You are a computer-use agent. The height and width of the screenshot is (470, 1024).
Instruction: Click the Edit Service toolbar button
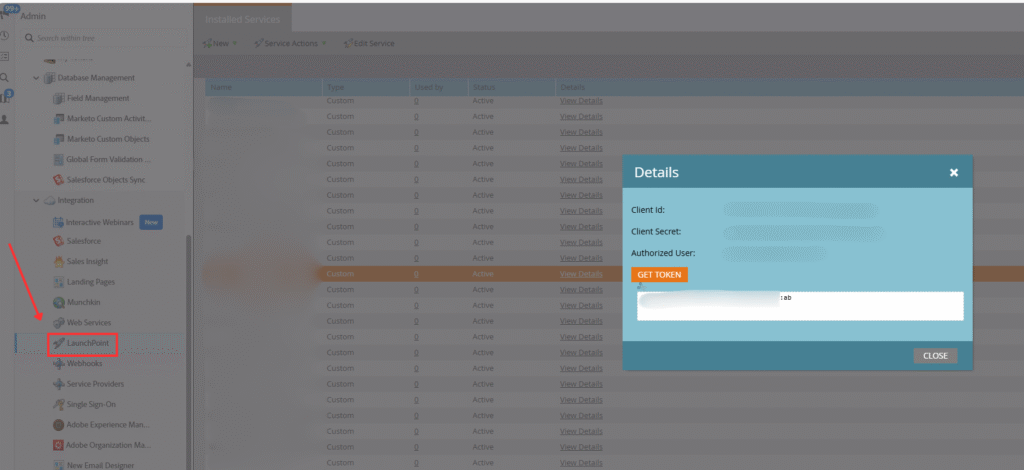369,44
